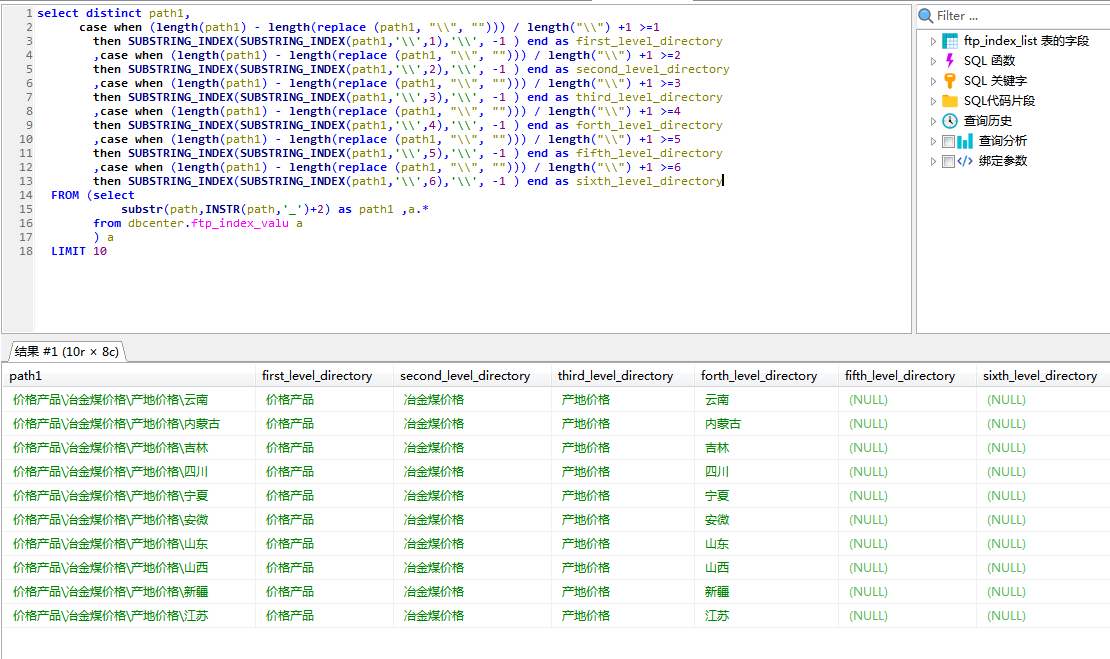Select the SQL 函数 tree item
The image size is (1110, 659).
tap(989, 61)
